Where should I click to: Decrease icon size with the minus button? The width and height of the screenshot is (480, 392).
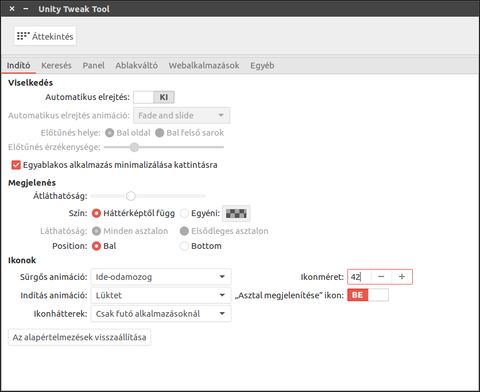click(x=381, y=277)
